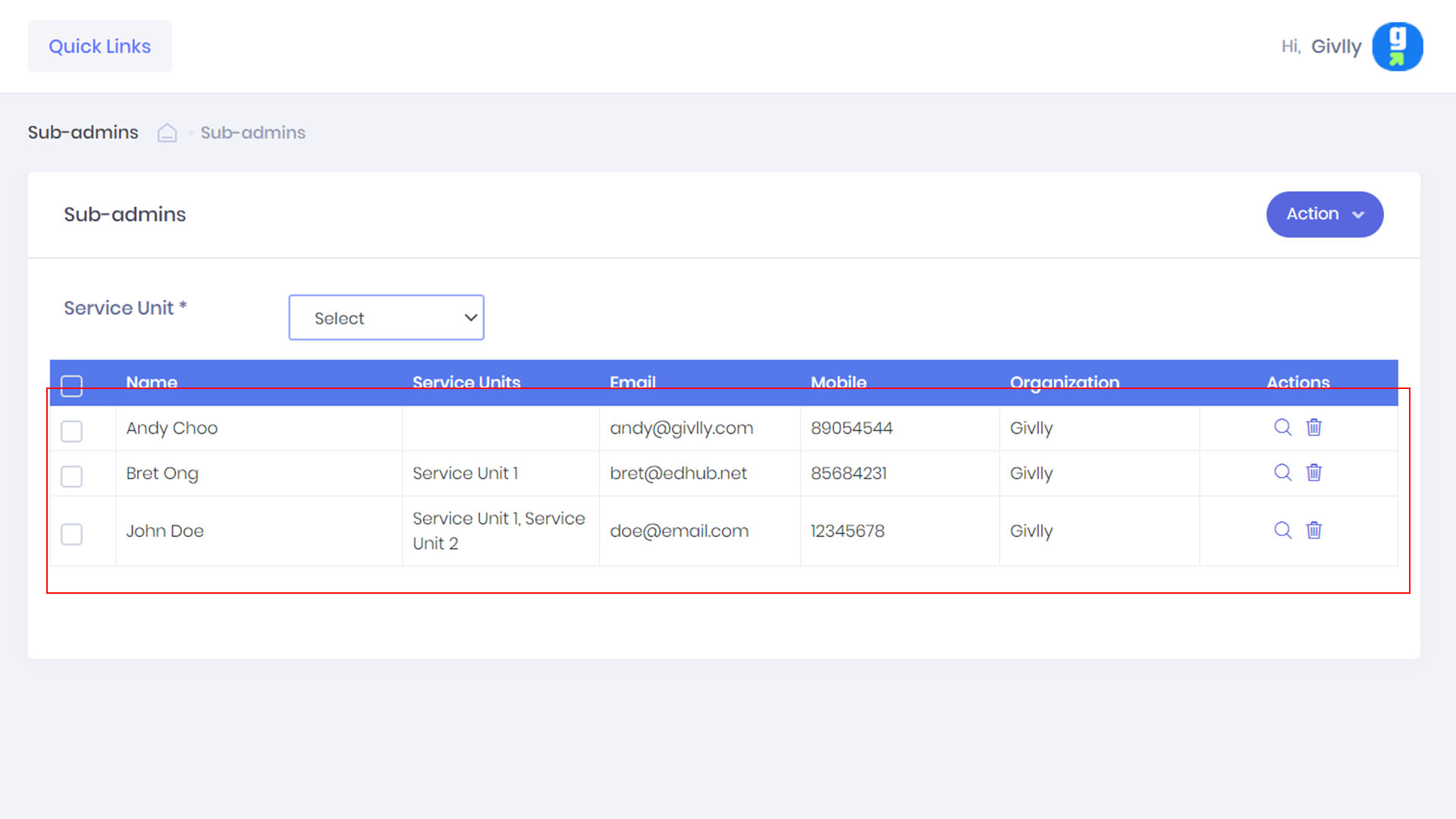Viewport: 1456px width, 819px height.
Task: Check the John Doe row checkbox
Action: click(x=71, y=534)
